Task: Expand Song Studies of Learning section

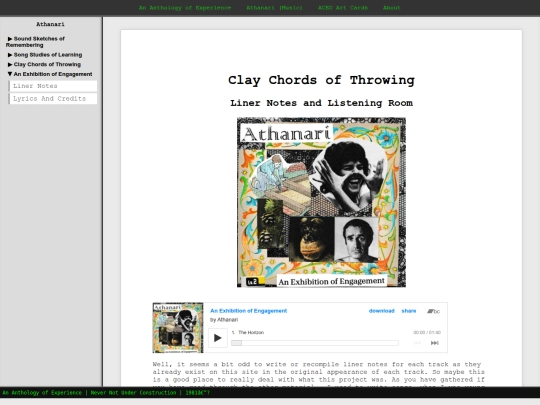Action: [x=45, y=55]
